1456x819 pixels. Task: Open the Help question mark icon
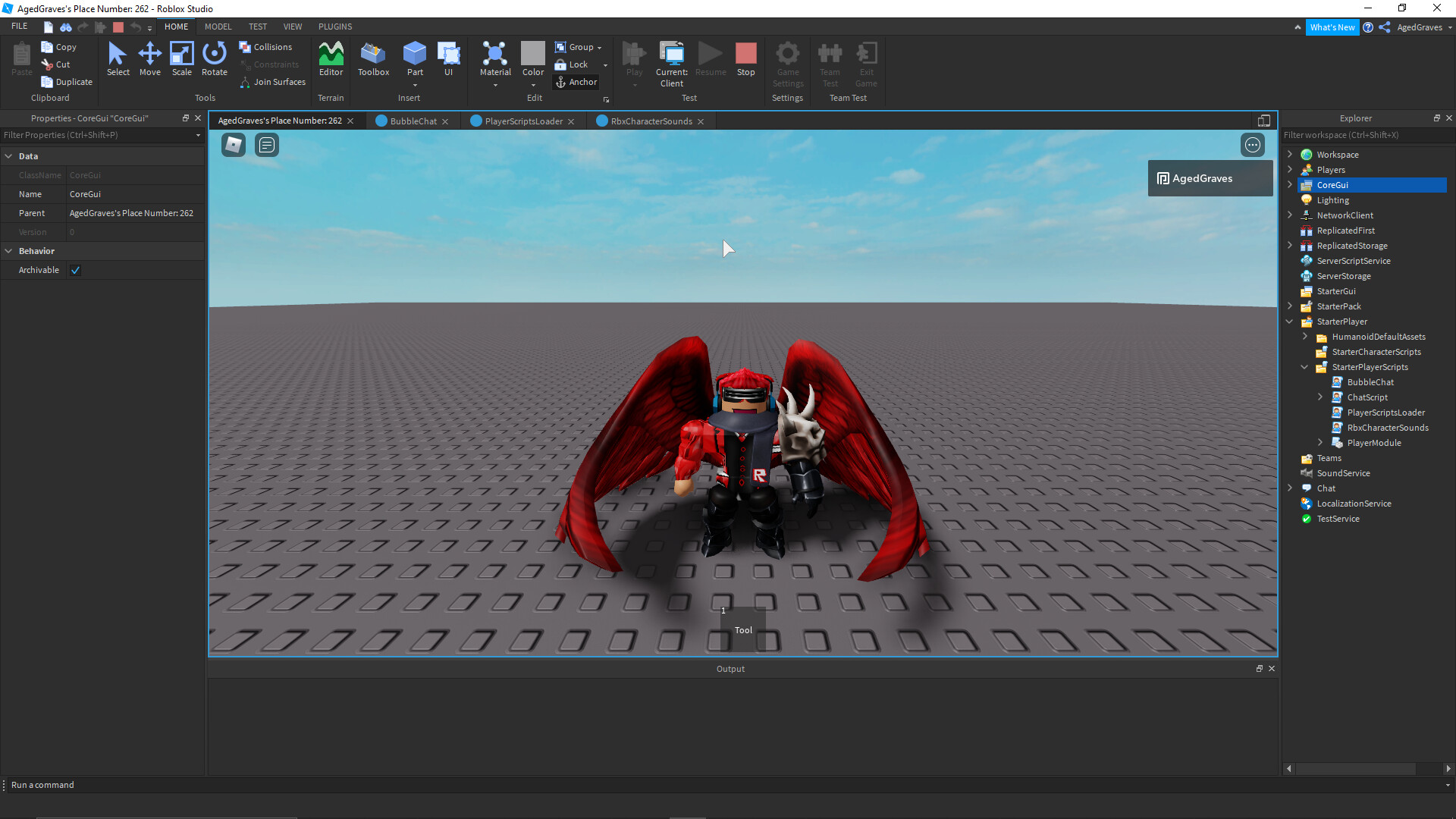[x=1368, y=27]
